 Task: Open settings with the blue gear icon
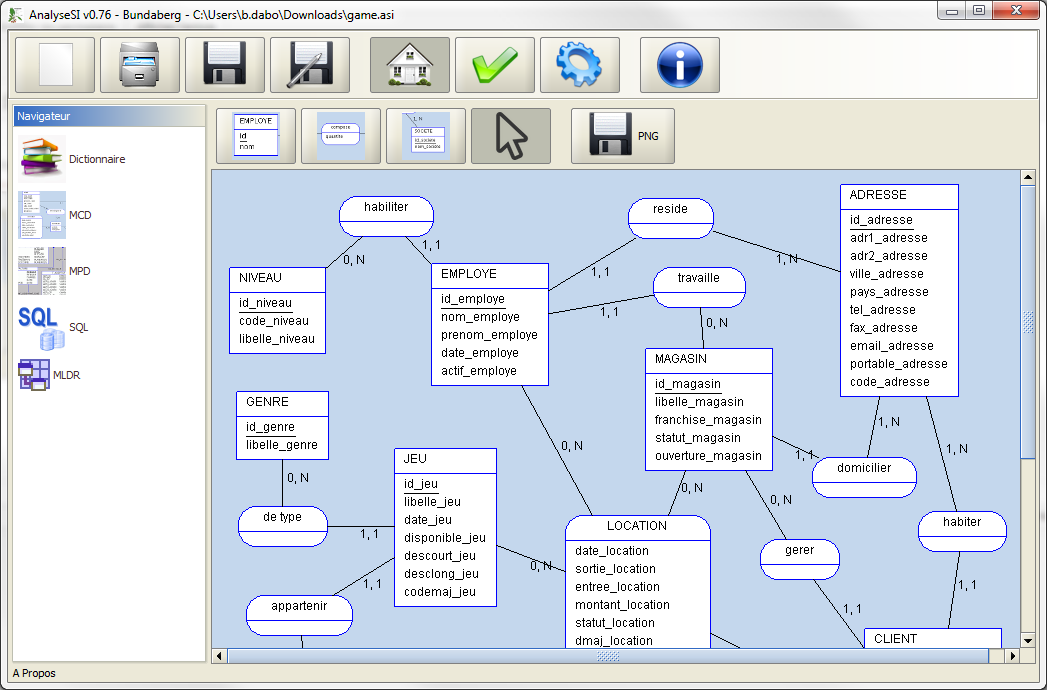(x=580, y=66)
